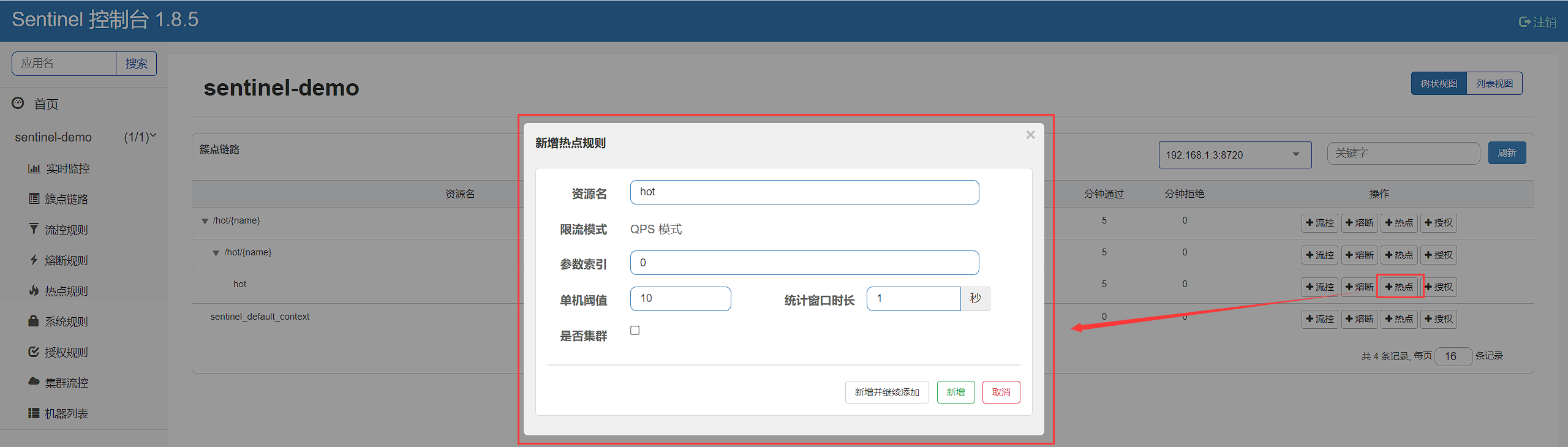Add 热点 rule for sentinel_default_context

tap(1400, 319)
